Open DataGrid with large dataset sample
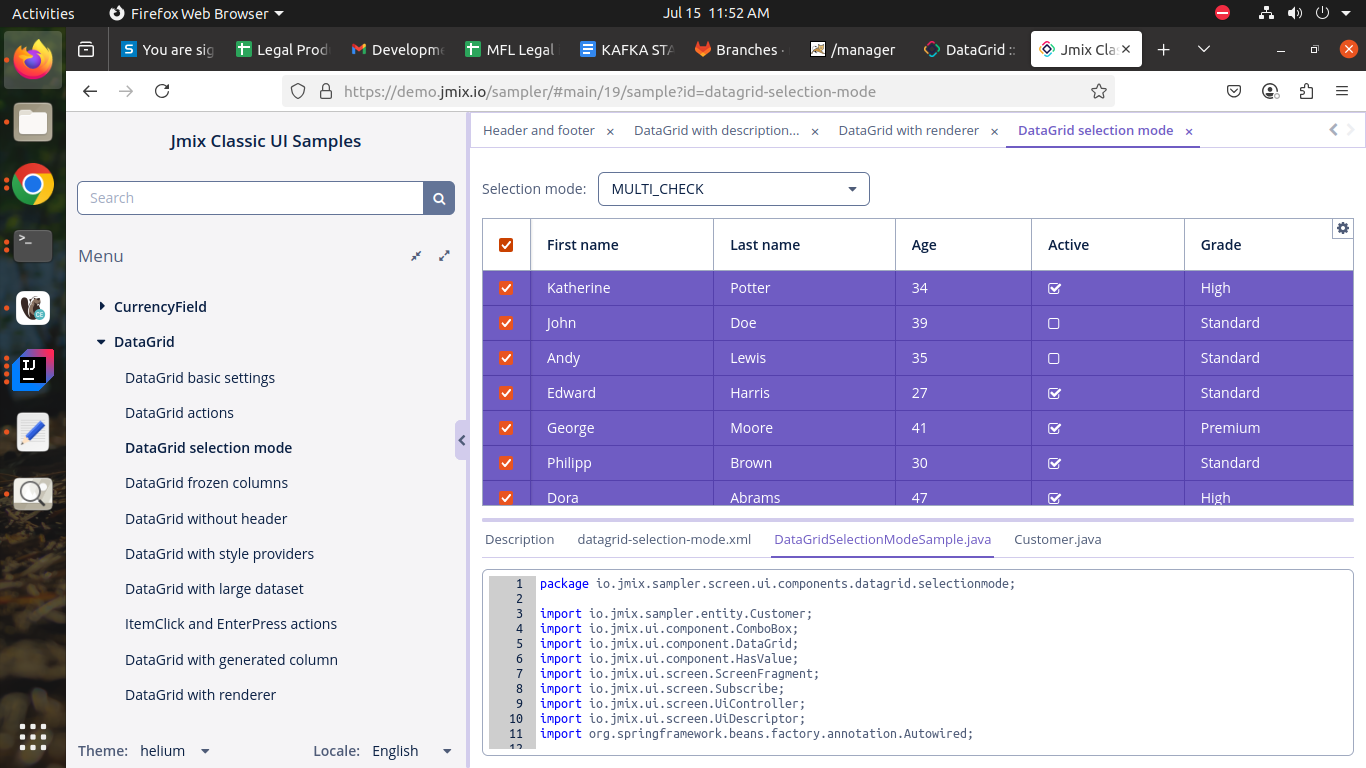Screen dimensions: 1366x768 point(214,589)
